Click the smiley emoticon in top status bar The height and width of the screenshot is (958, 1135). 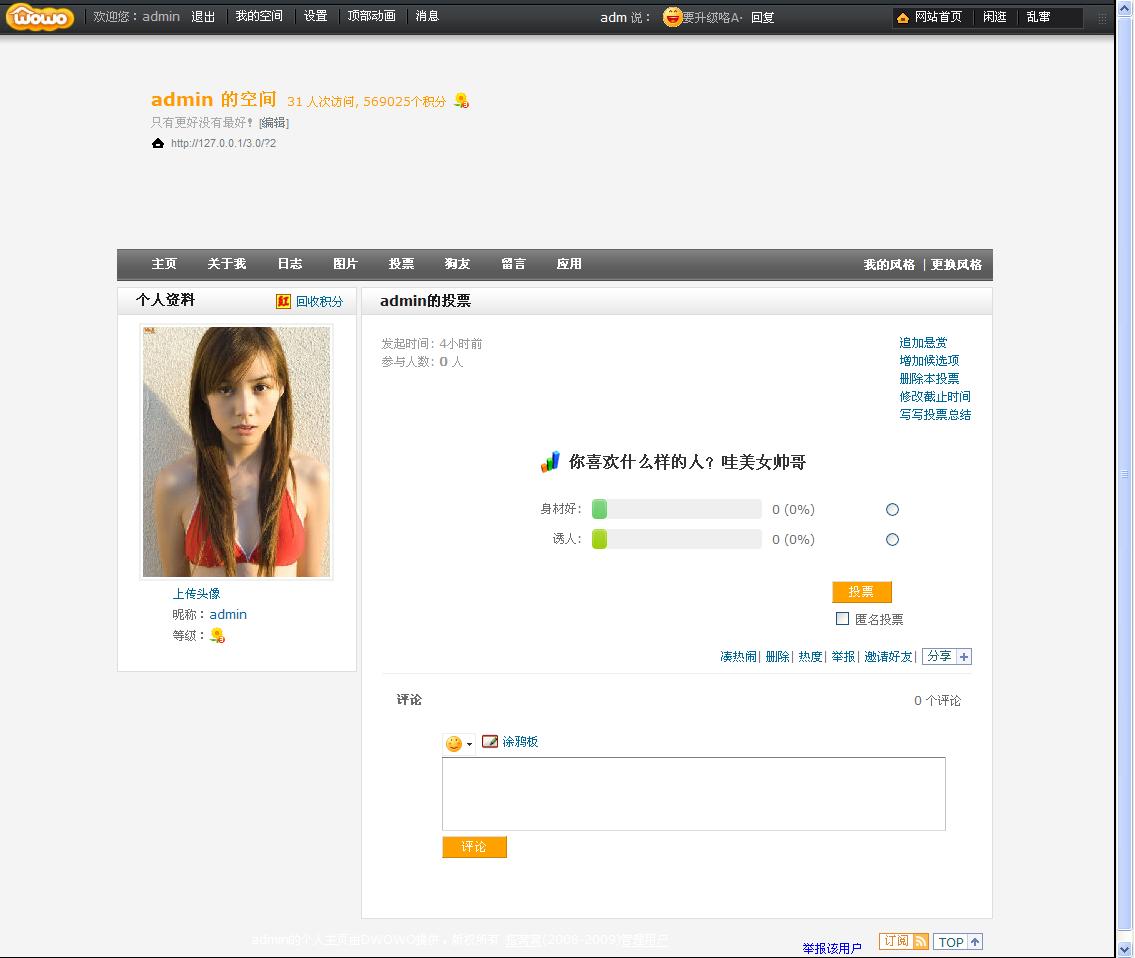tap(672, 17)
